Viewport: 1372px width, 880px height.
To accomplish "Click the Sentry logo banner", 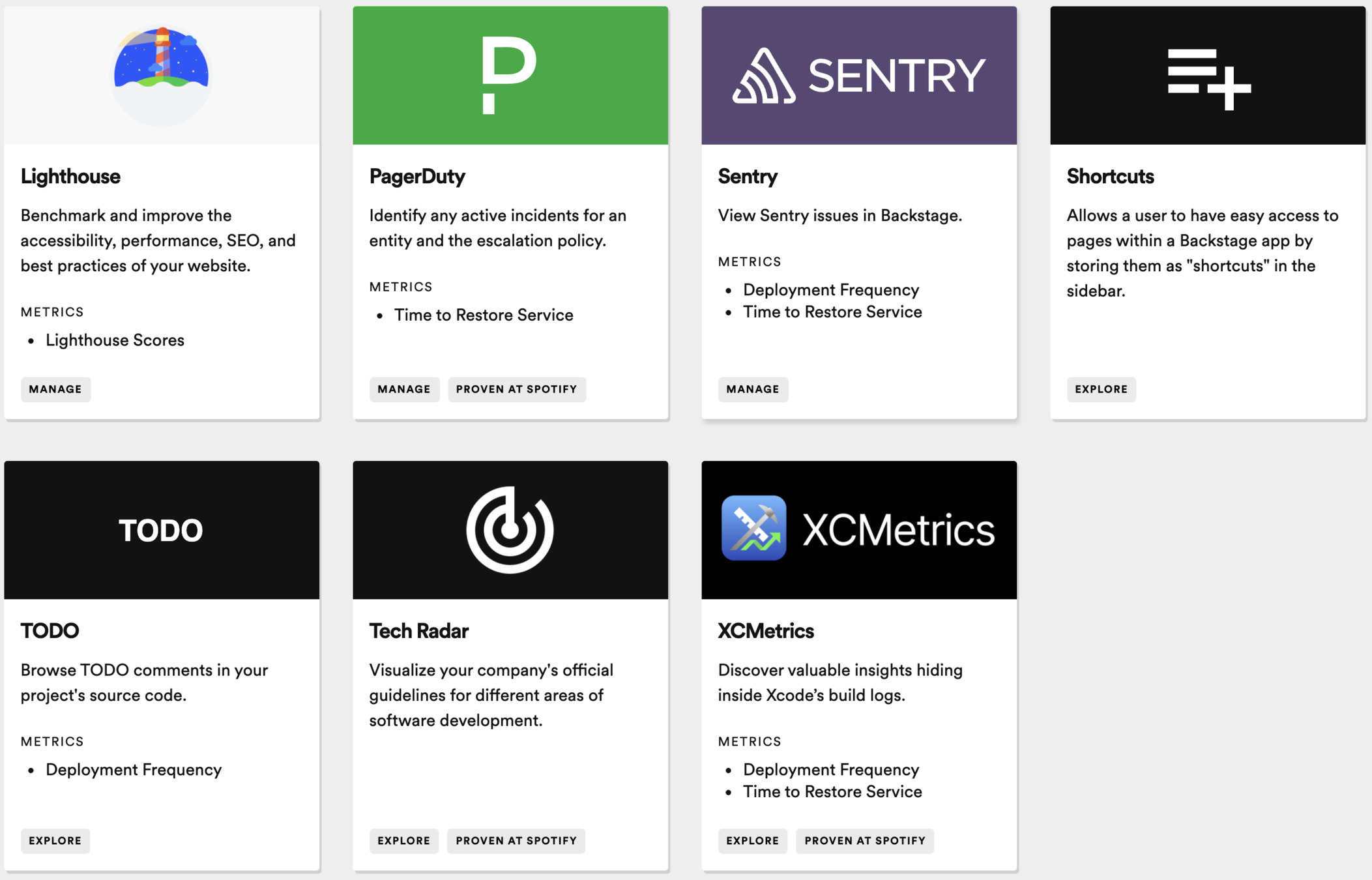I will point(858,76).
